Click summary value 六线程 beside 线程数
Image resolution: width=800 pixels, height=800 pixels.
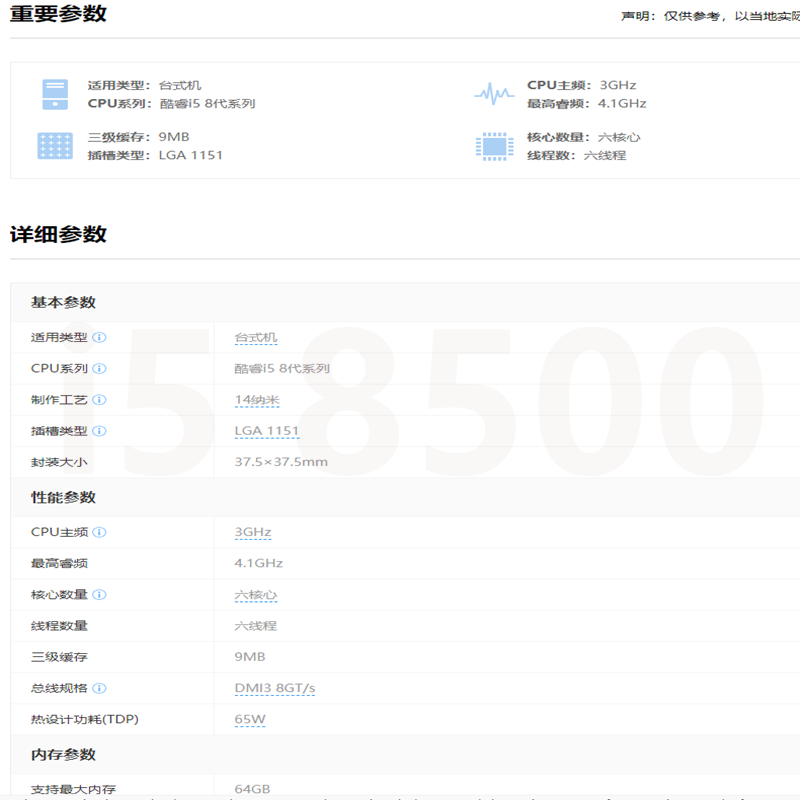tap(605, 156)
